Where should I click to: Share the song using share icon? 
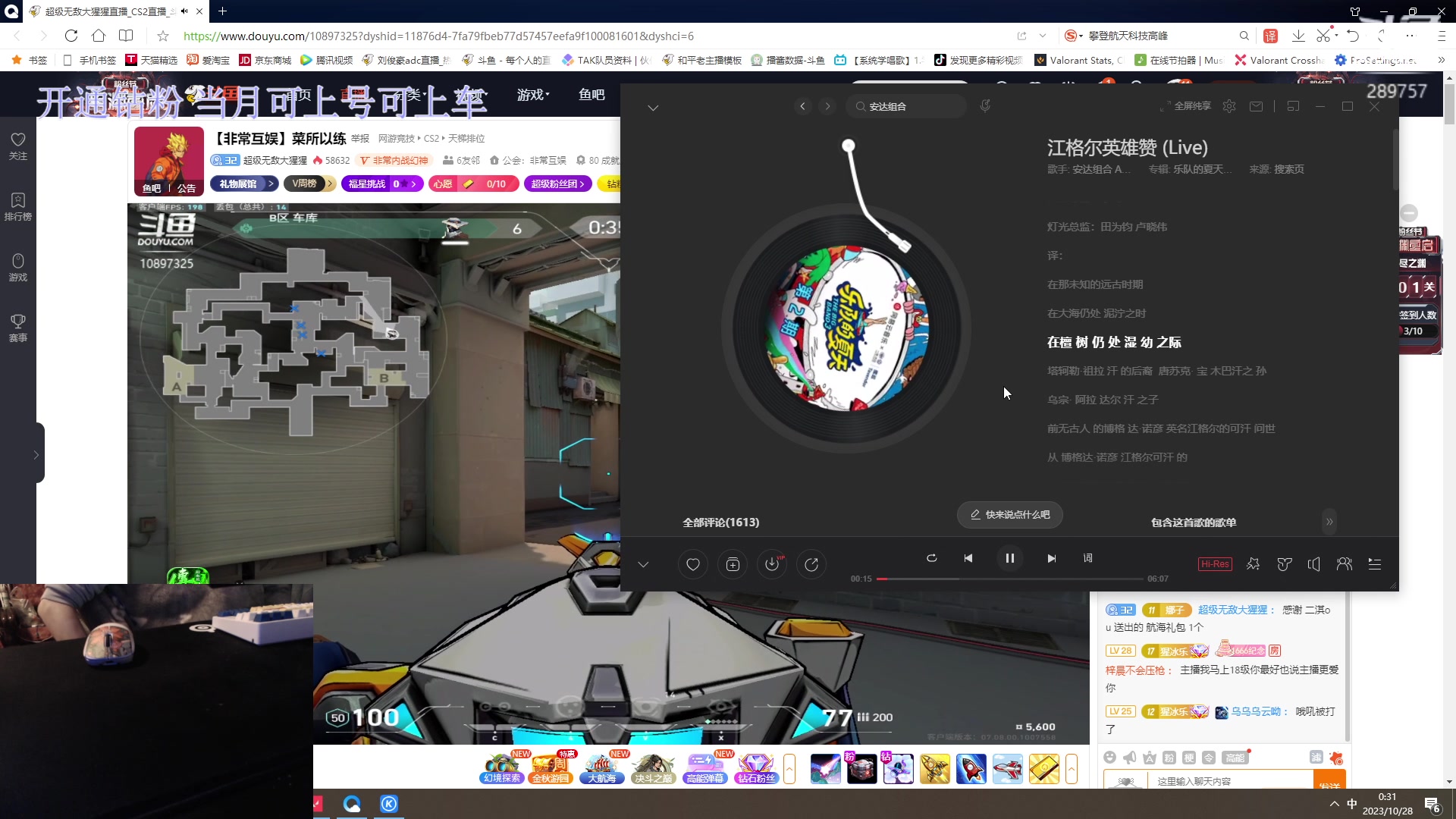[811, 564]
